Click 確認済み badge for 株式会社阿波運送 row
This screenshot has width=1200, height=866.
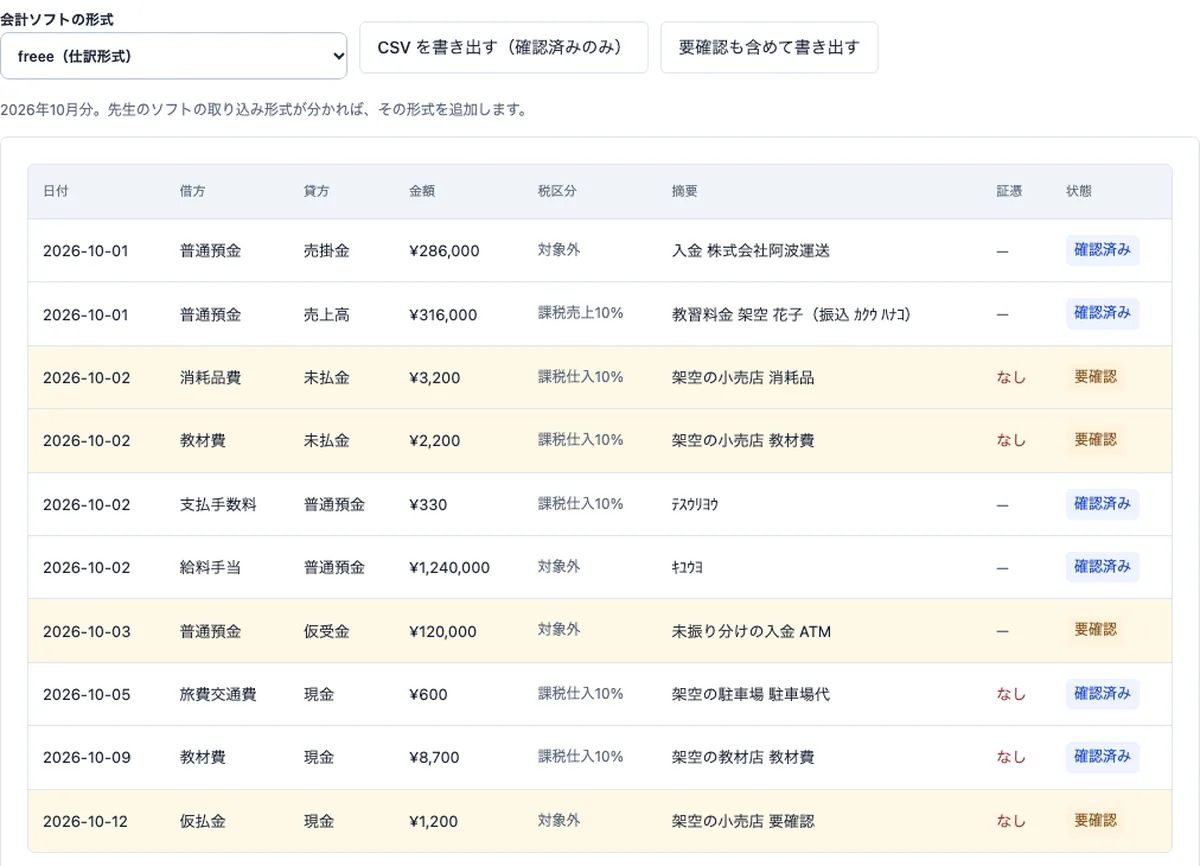(x=1103, y=250)
